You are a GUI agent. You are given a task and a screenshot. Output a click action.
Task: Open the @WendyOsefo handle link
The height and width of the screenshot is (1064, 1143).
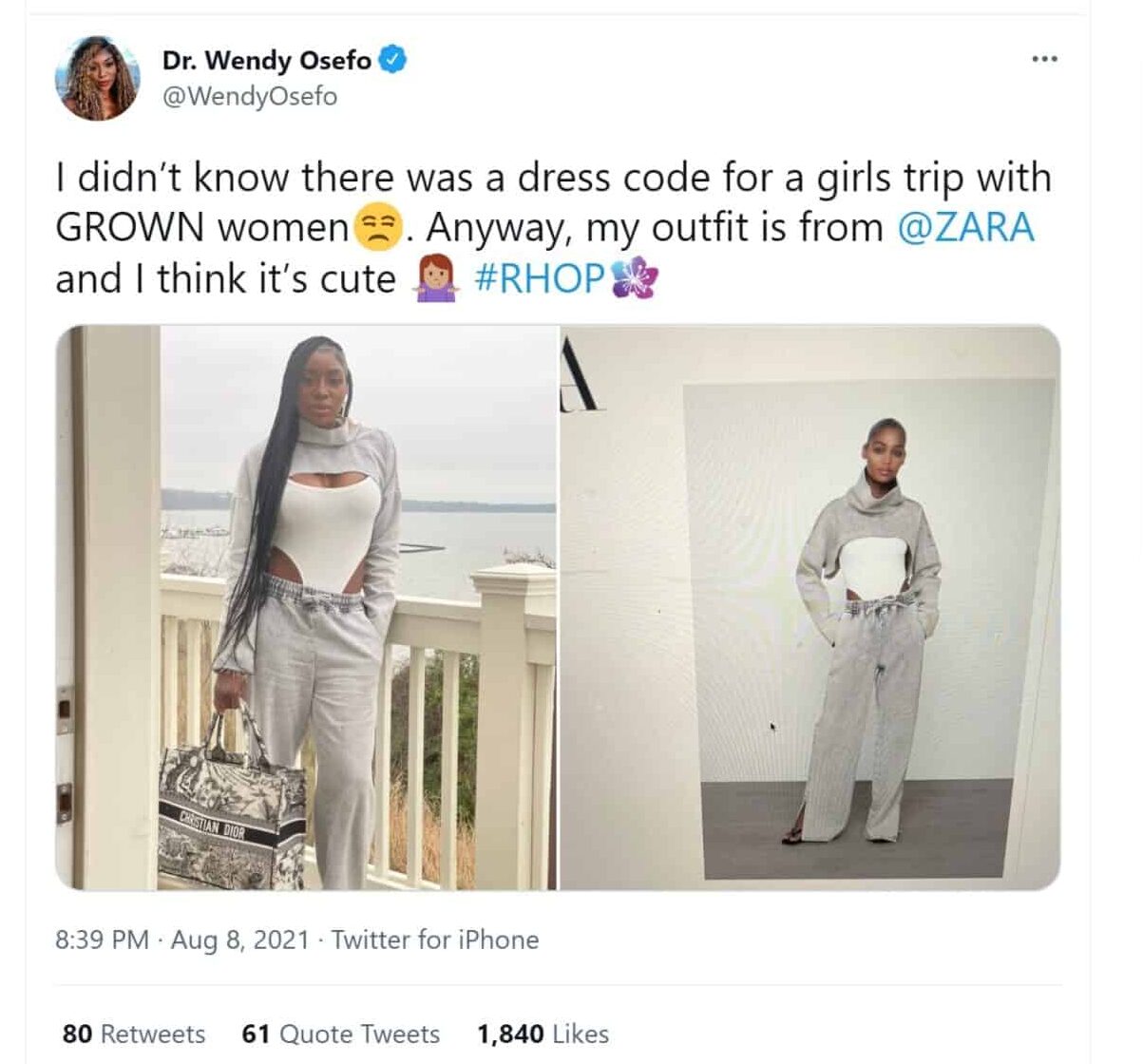click(x=250, y=96)
